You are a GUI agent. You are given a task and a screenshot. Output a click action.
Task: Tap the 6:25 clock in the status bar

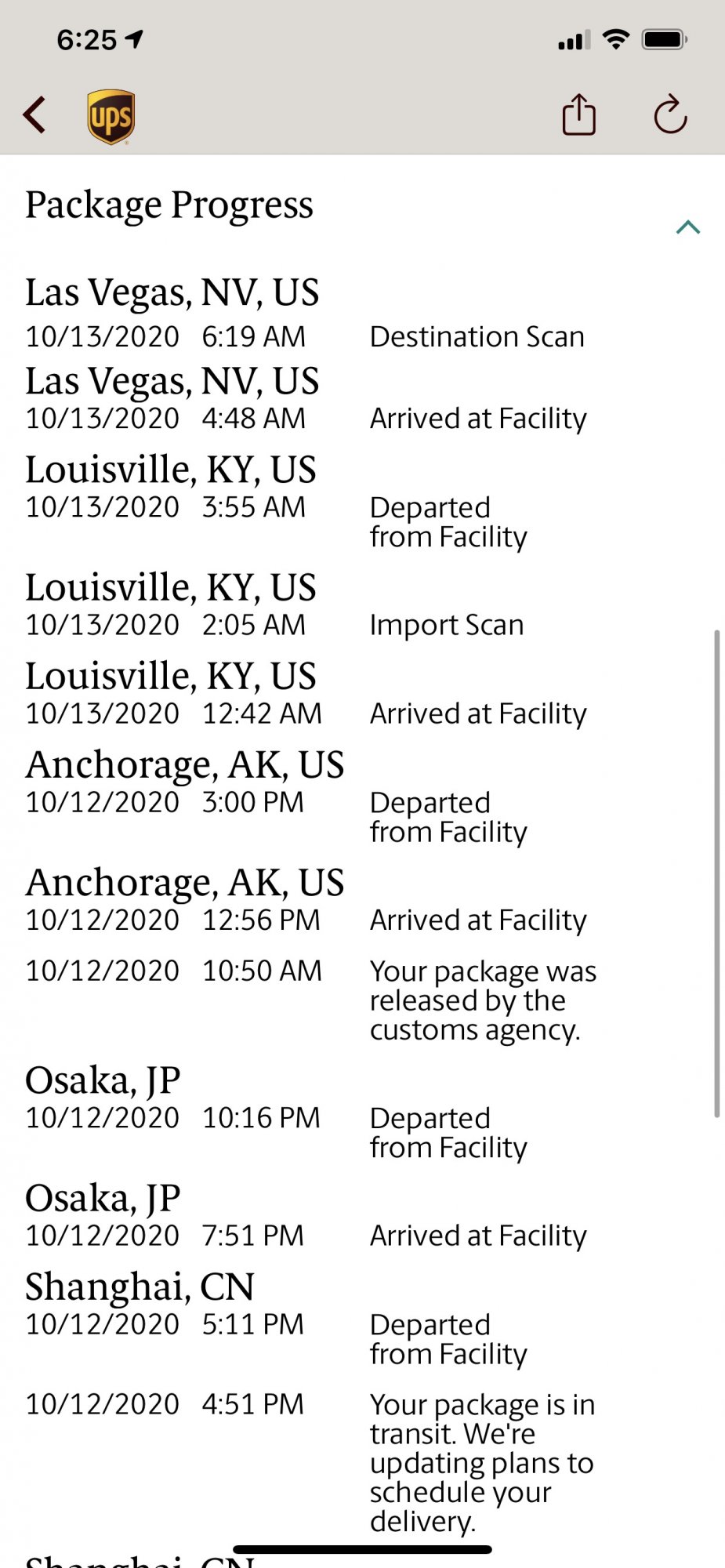tap(87, 39)
